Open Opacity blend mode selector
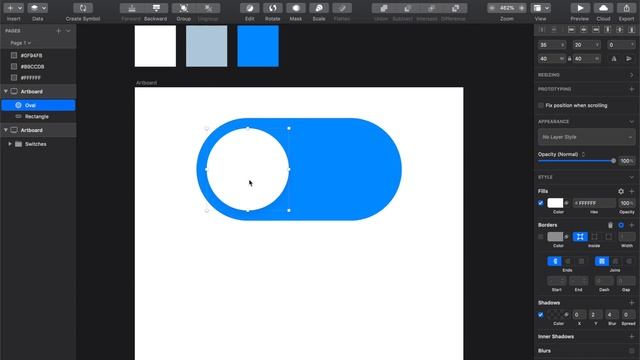 tap(583, 154)
